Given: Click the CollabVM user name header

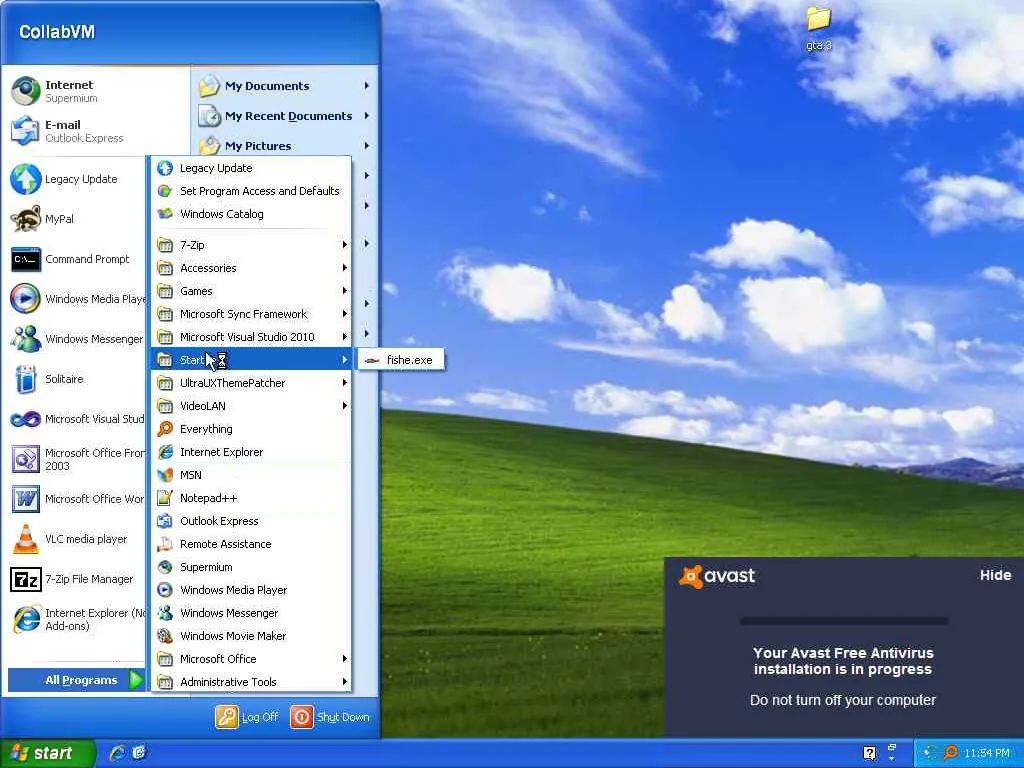Looking at the screenshot, I should coord(57,32).
